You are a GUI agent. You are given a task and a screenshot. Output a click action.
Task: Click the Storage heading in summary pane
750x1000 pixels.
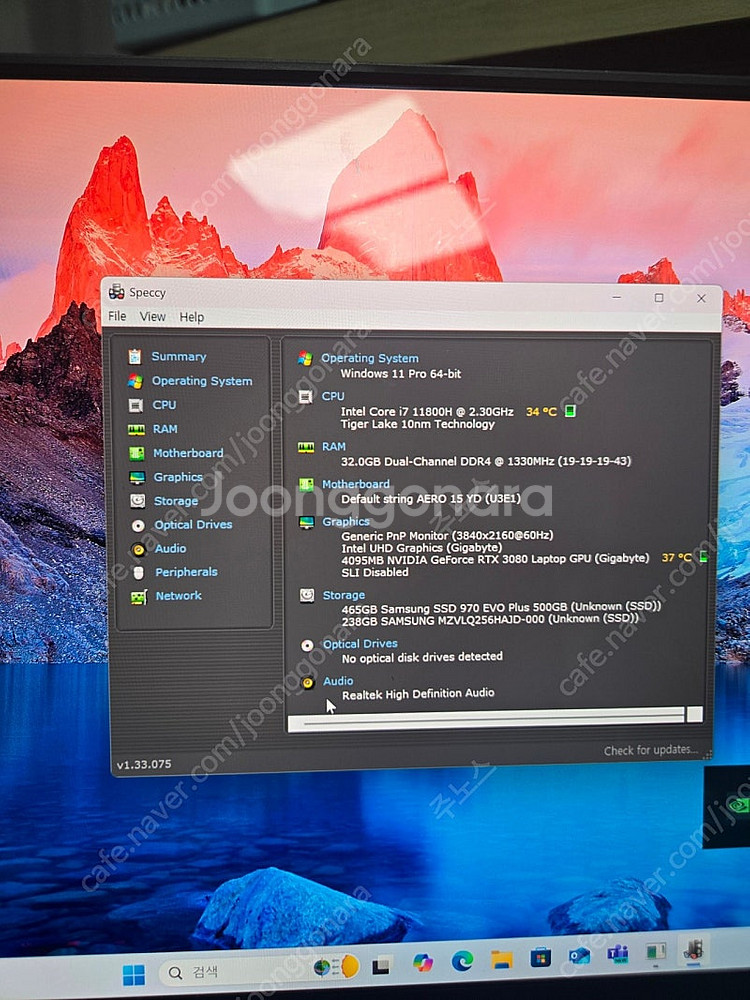[344, 595]
